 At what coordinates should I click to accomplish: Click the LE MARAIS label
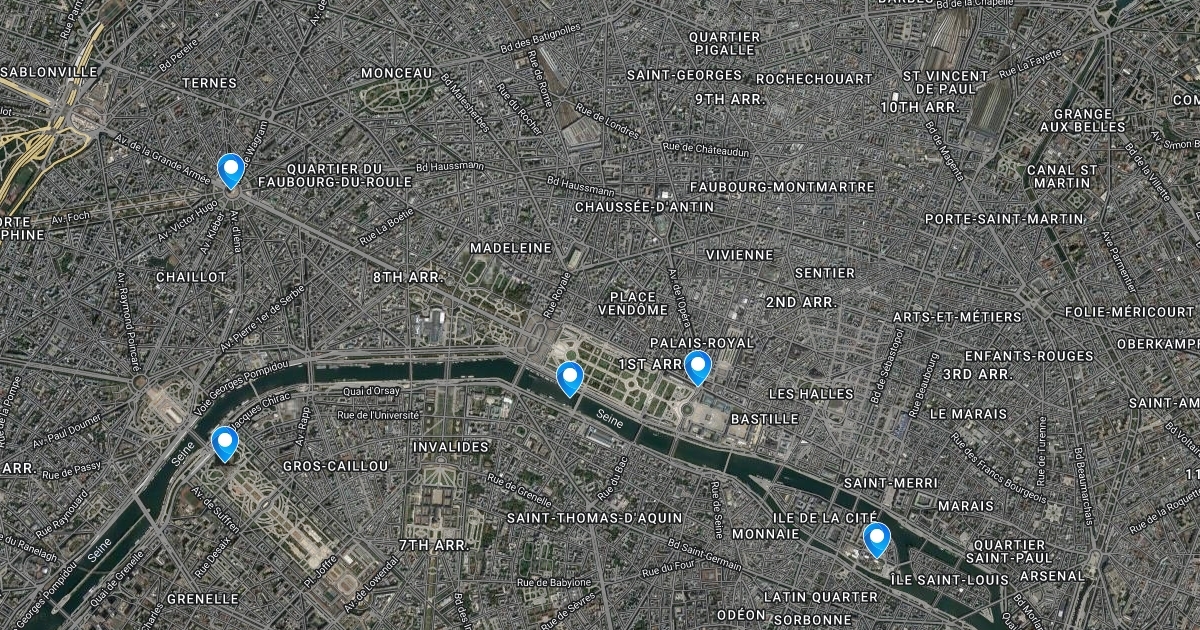pos(966,413)
